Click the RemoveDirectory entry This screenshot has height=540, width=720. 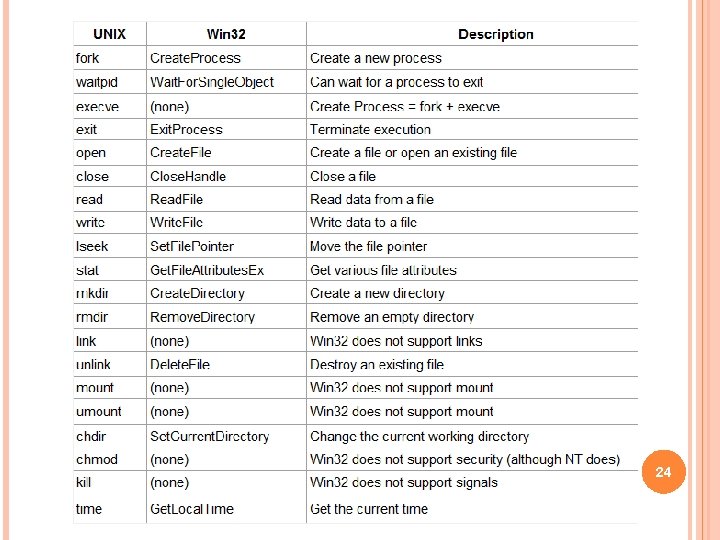coord(202,317)
